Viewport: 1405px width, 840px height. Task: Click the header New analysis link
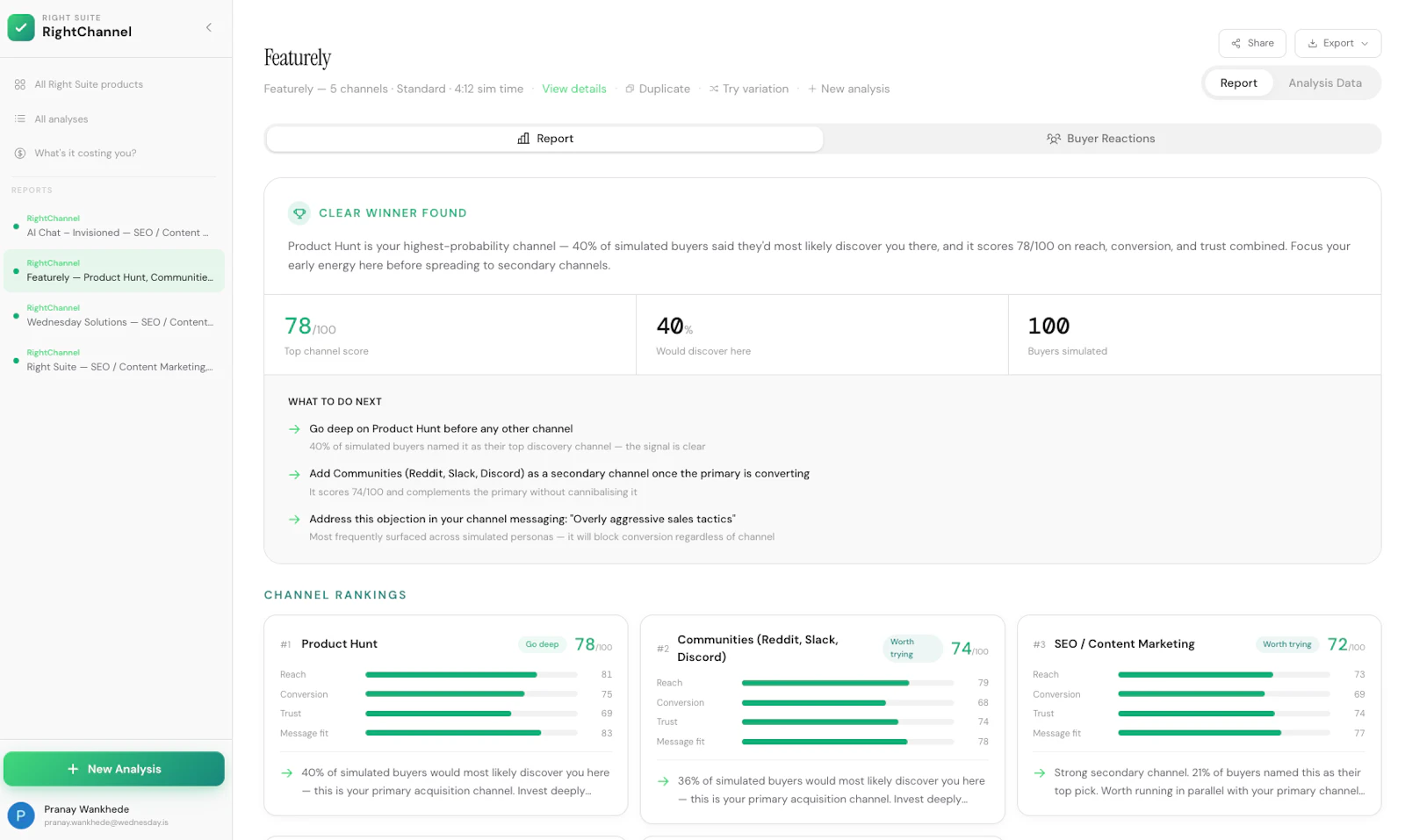pos(848,89)
